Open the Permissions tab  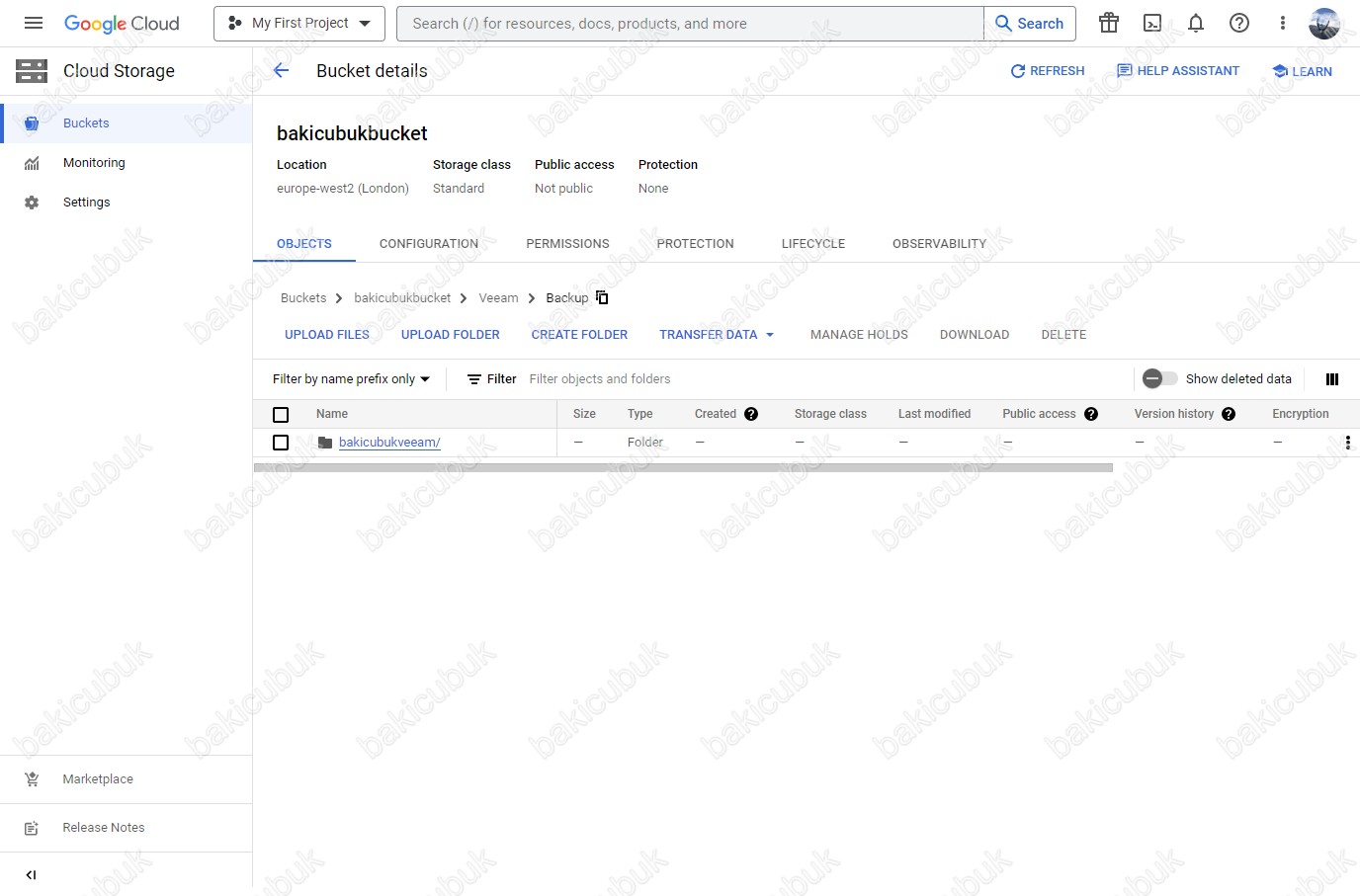coord(567,244)
